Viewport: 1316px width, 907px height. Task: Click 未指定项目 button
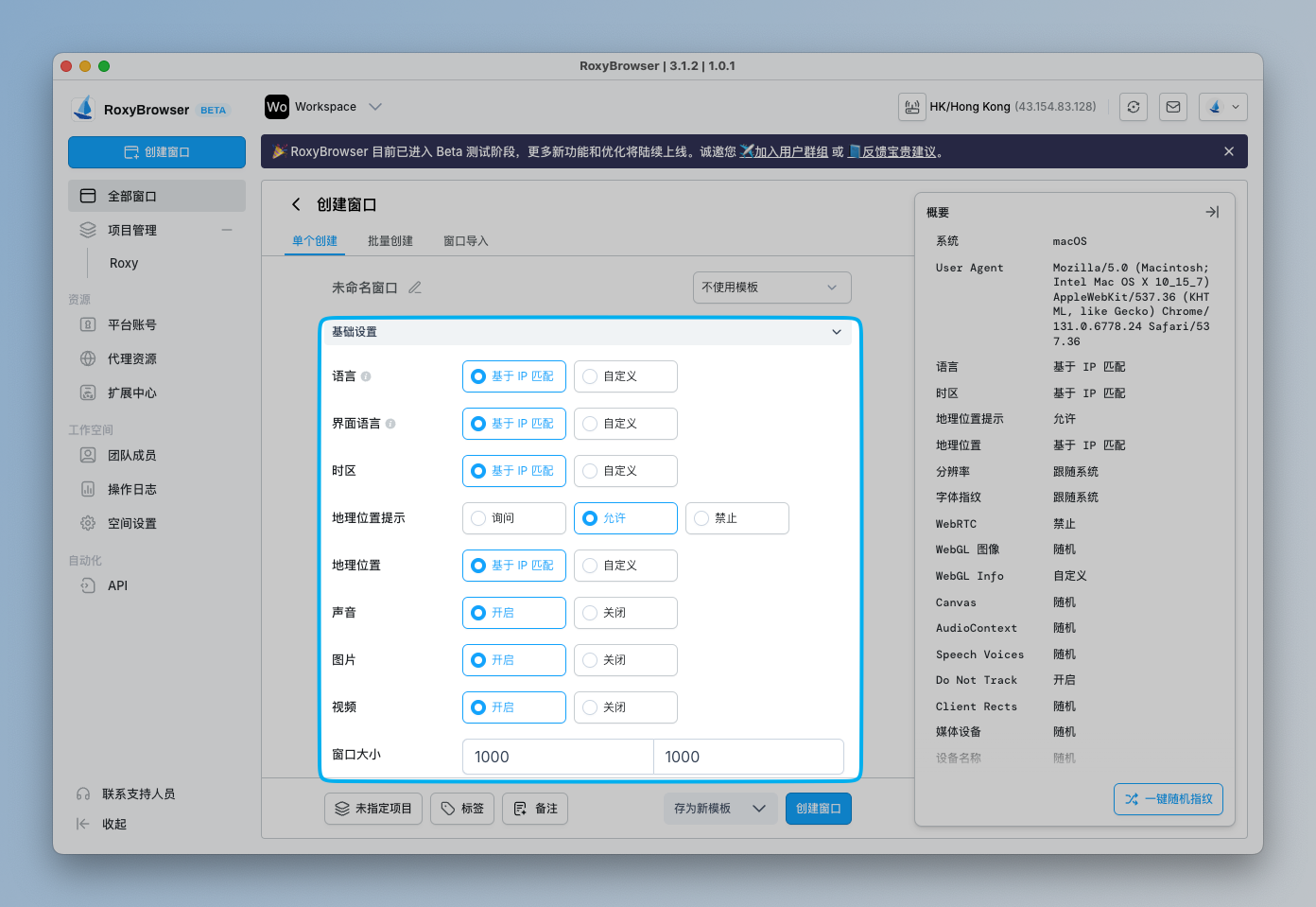click(373, 809)
